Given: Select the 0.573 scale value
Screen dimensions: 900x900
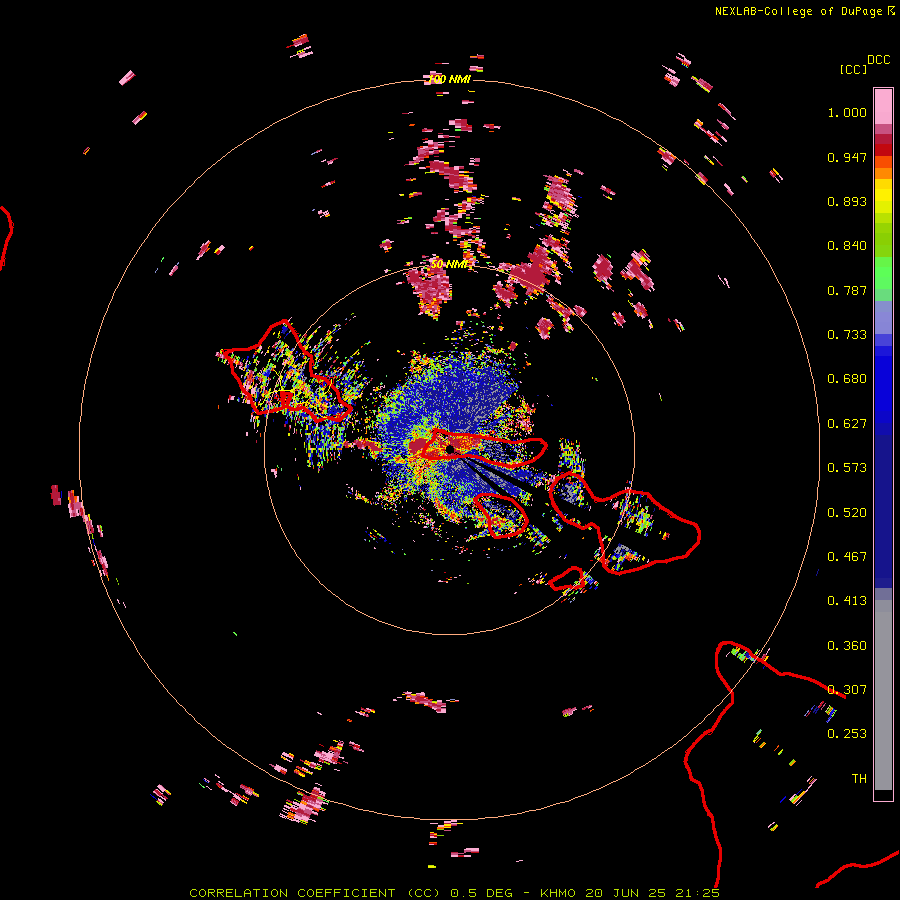Looking at the screenshot, I should click(847, 468).
